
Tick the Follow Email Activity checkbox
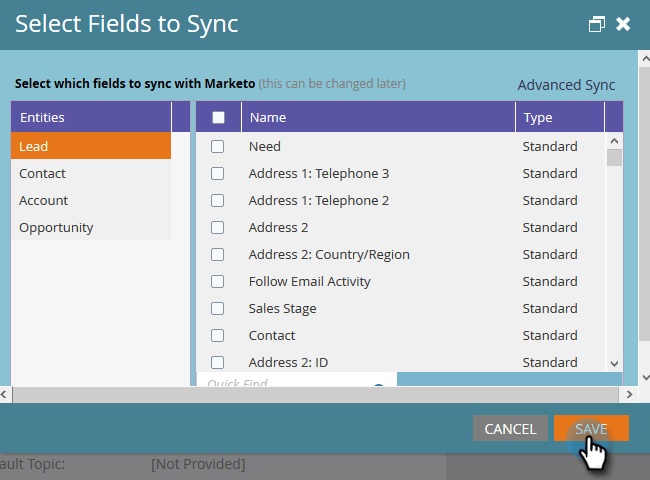pyautogui.click(x=217, y=282)
